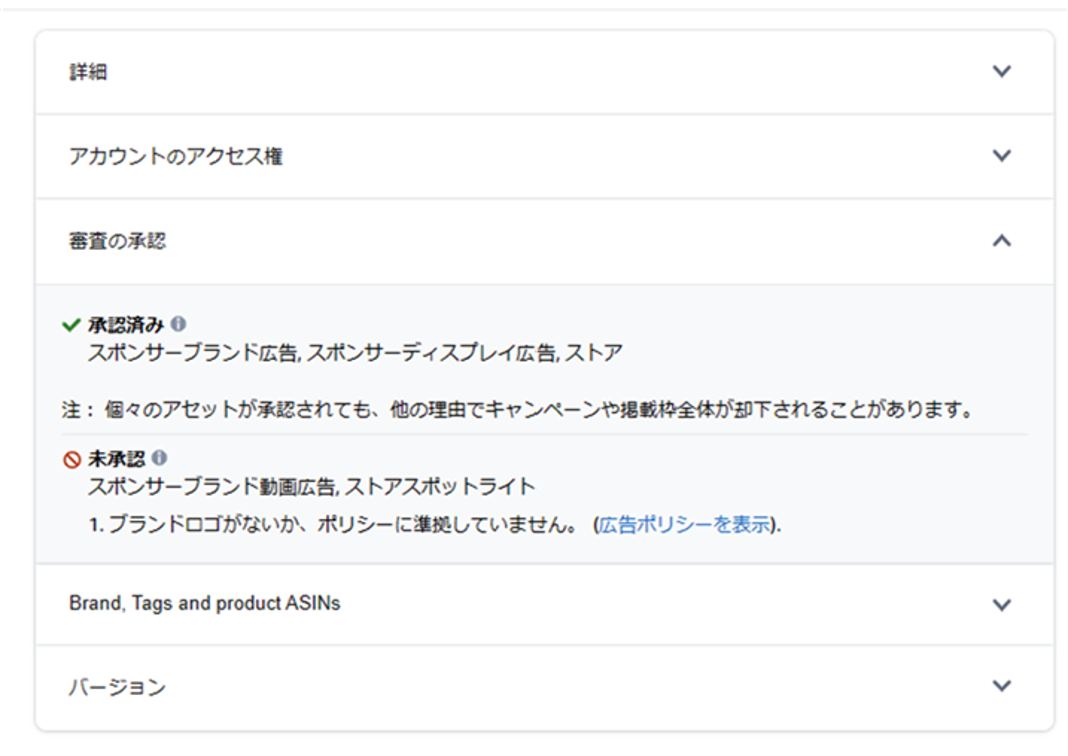
Task: Open the info icon next to 未承認
Action: [x=159, y=458]
